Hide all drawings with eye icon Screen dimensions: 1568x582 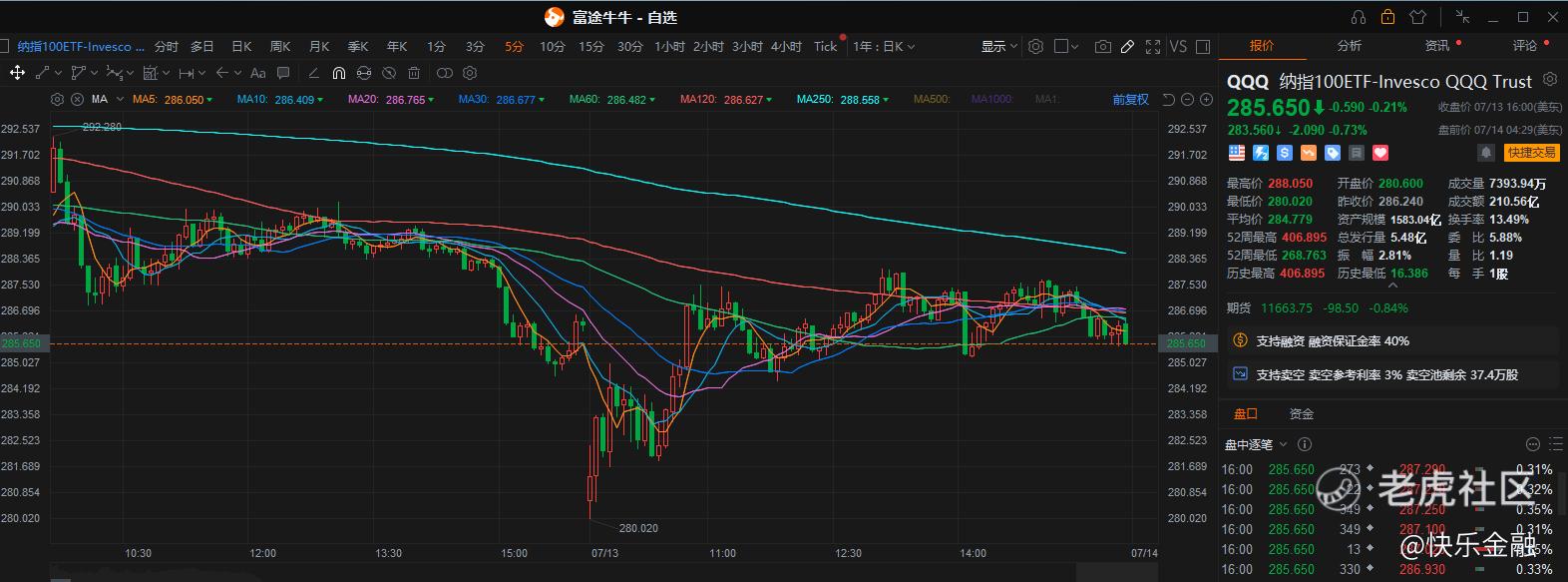(389, 73)
